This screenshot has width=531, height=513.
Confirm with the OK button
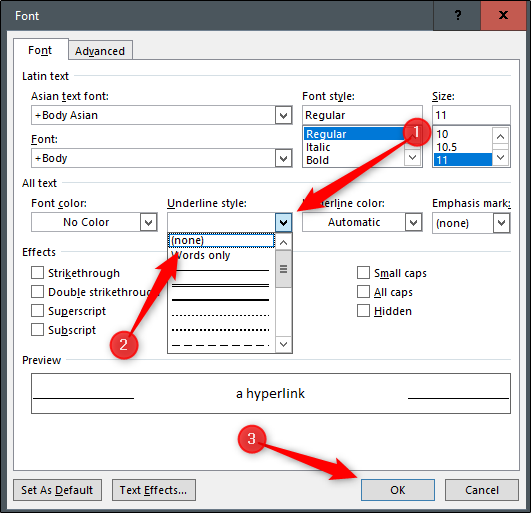[x=398, y=490]
